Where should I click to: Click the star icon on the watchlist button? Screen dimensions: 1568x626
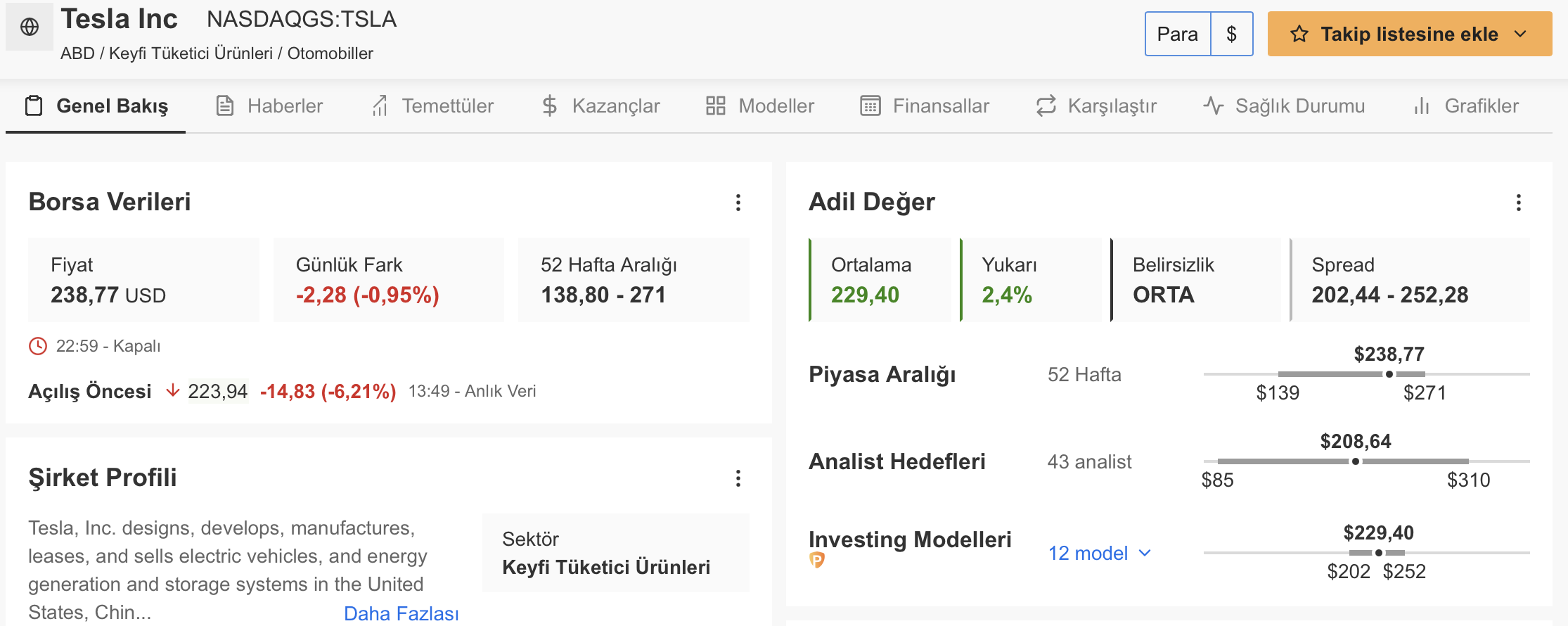(x=1299, y=34)
